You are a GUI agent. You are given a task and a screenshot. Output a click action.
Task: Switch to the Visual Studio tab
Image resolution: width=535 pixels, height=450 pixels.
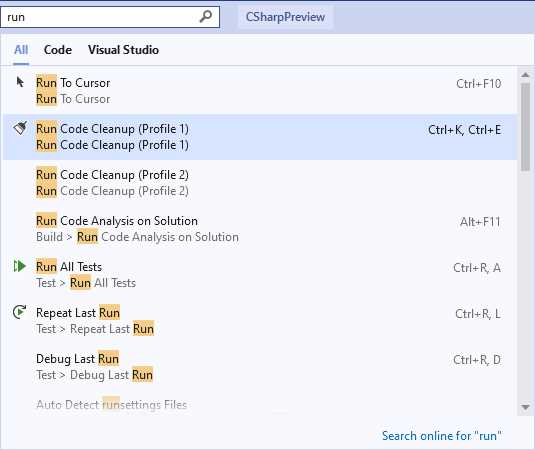point(123,50)
